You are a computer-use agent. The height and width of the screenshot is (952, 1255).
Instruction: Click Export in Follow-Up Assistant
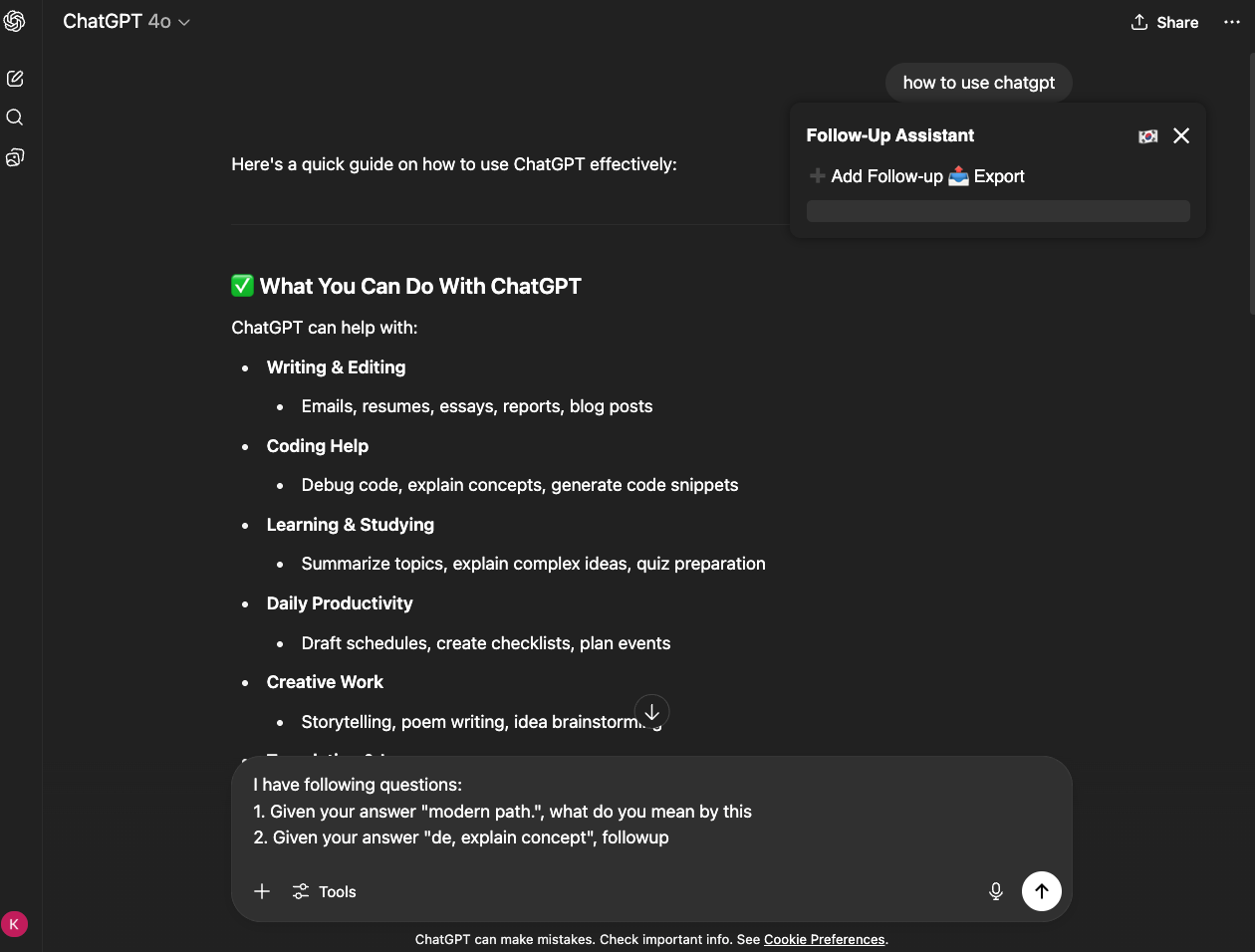click(x=987, y=176)
